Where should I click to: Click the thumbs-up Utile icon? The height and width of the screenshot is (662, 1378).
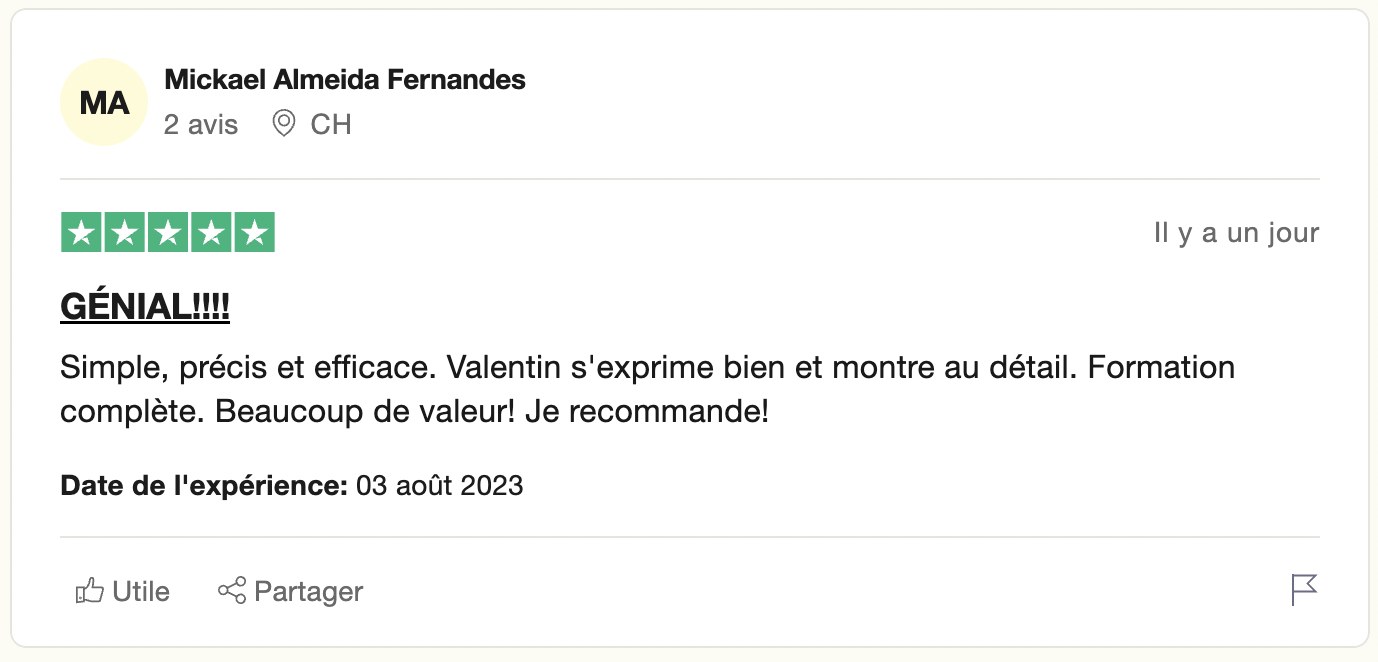click(x=90, y=591)
